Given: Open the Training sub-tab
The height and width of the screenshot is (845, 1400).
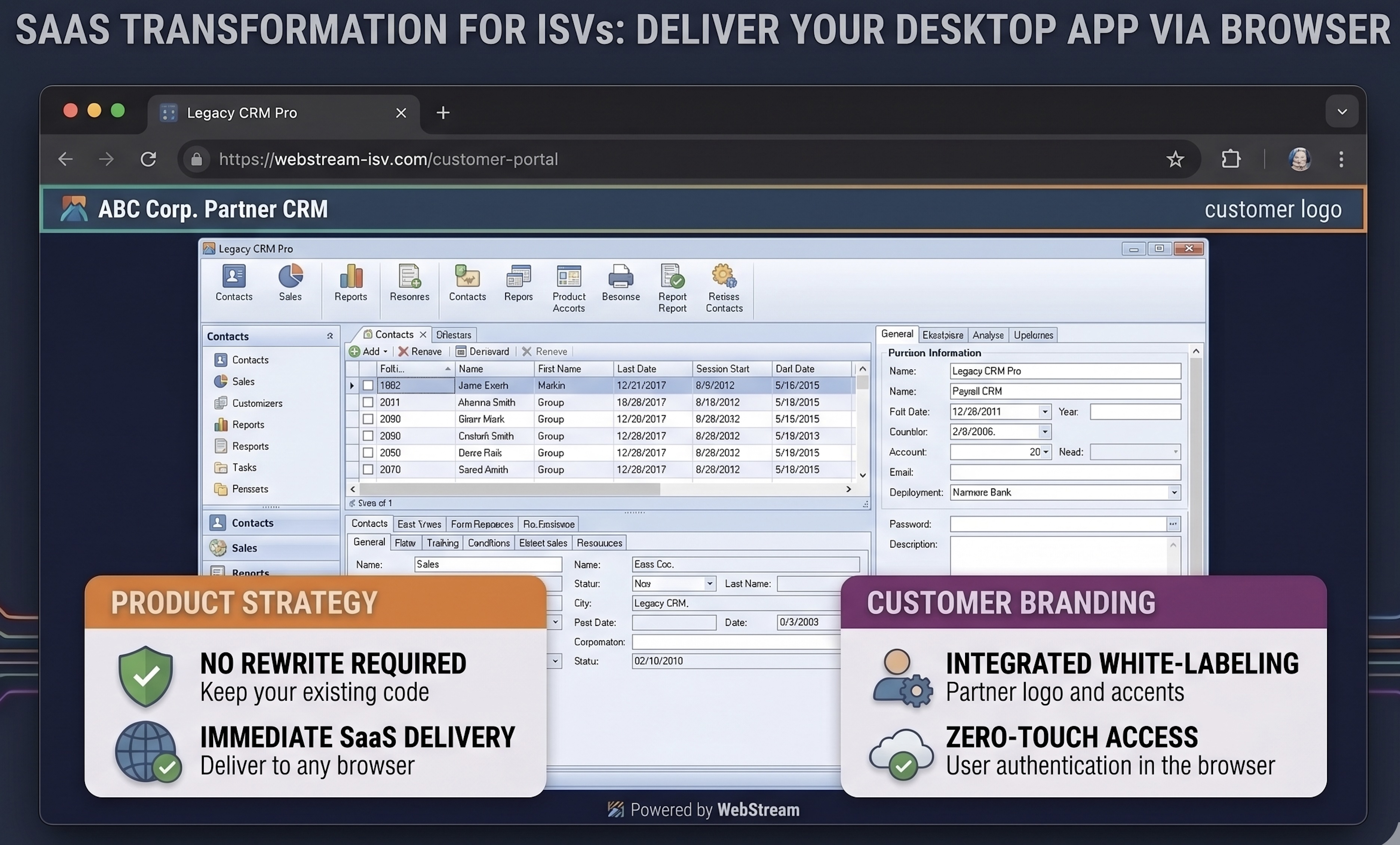Looking at the screenshot, I should (x=443, y=543).
